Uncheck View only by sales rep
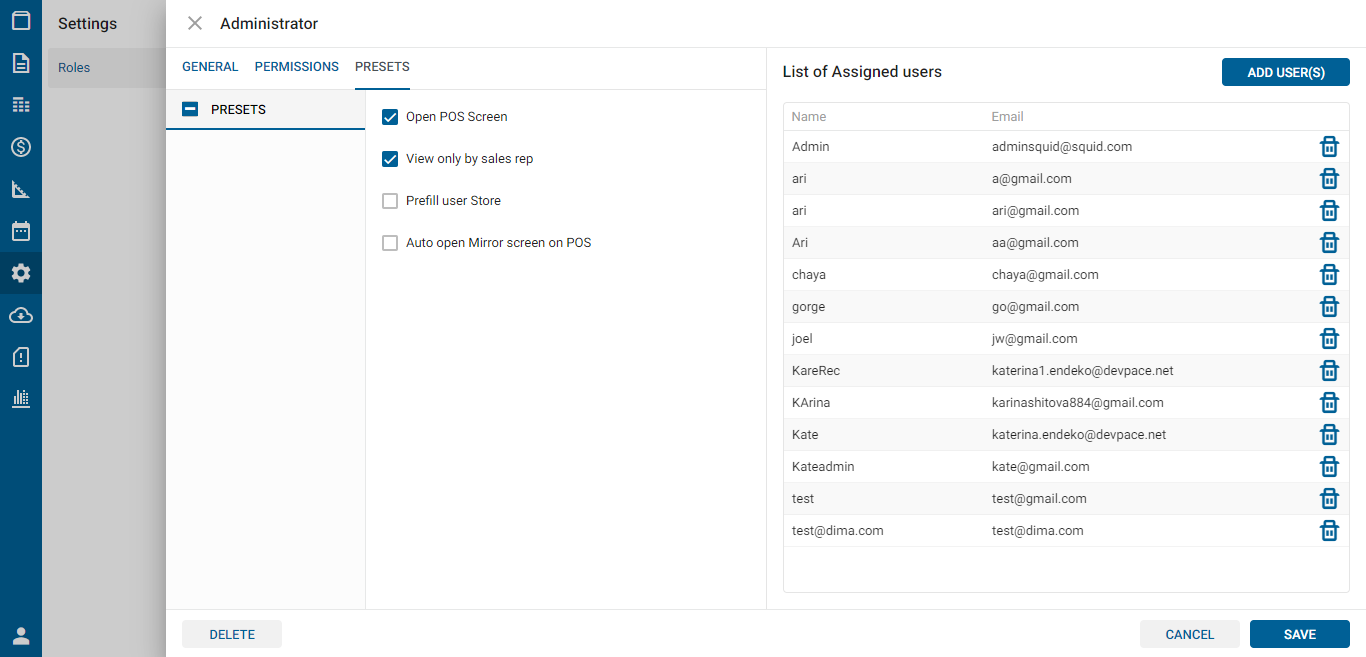This screenshot has width=1366, height=657. point(390,159)
